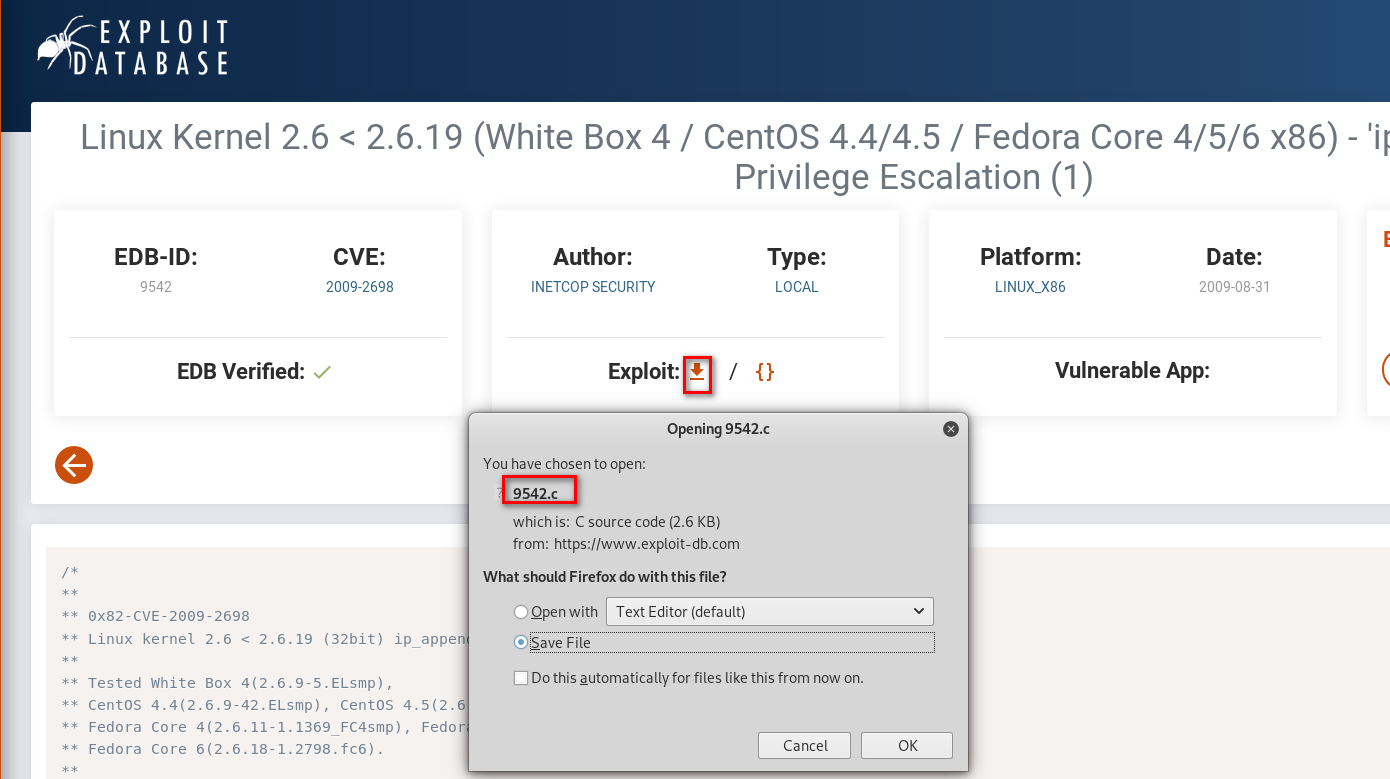Confirm download with OK button
1390x779 pixels.
tap(907, 745)
